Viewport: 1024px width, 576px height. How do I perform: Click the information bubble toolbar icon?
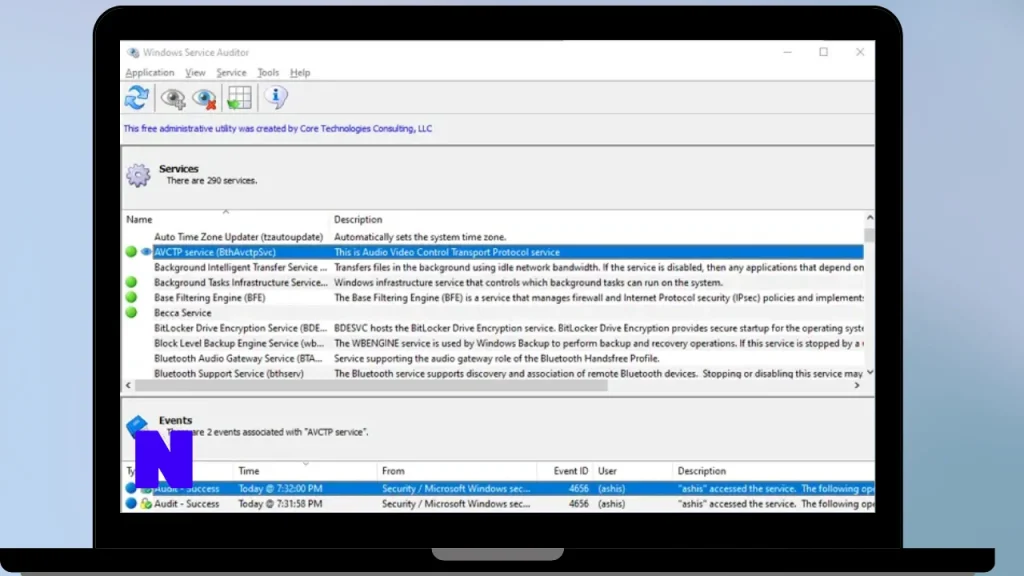click(x=276, y=97)
